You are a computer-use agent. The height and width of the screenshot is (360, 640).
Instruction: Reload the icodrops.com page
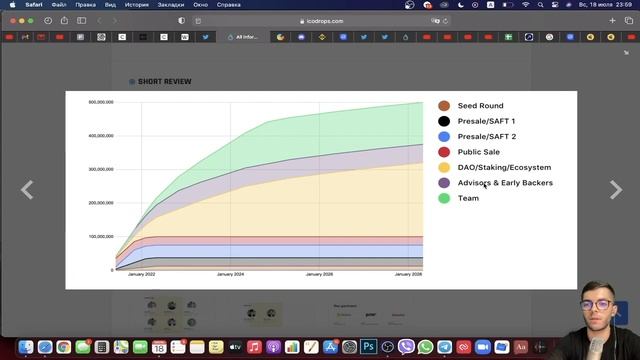coord(445,21)
